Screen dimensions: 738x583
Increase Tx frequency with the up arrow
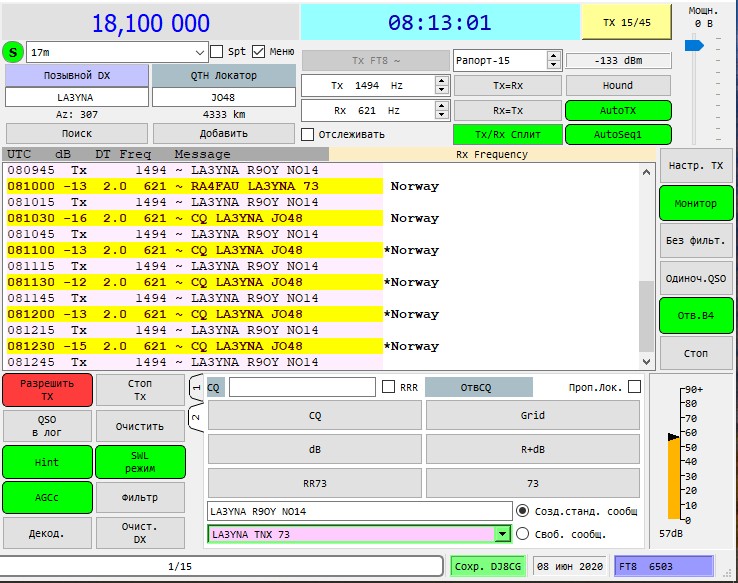point(442,81)
